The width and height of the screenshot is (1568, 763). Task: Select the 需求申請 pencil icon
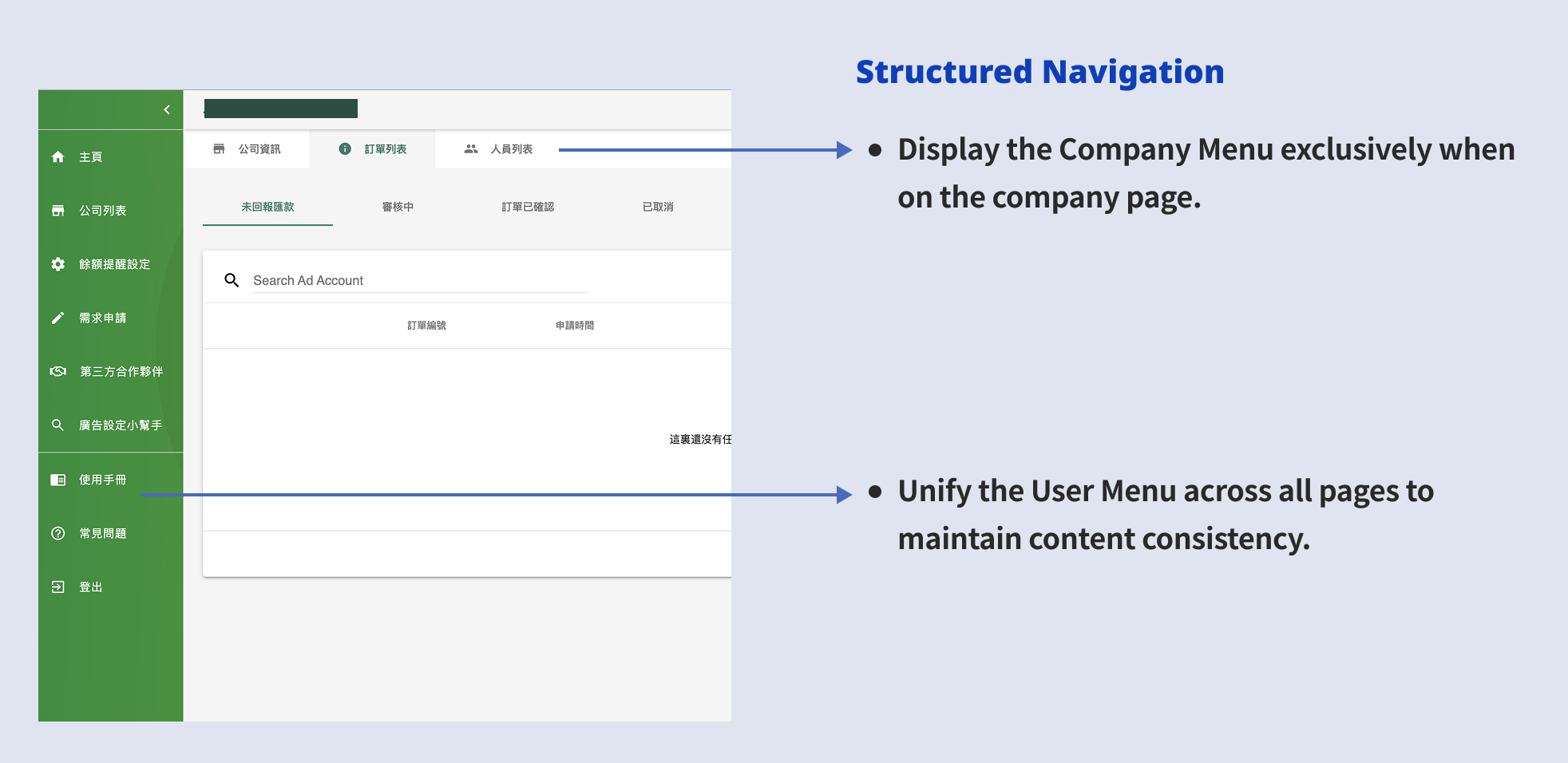click(x=57, y=318)
